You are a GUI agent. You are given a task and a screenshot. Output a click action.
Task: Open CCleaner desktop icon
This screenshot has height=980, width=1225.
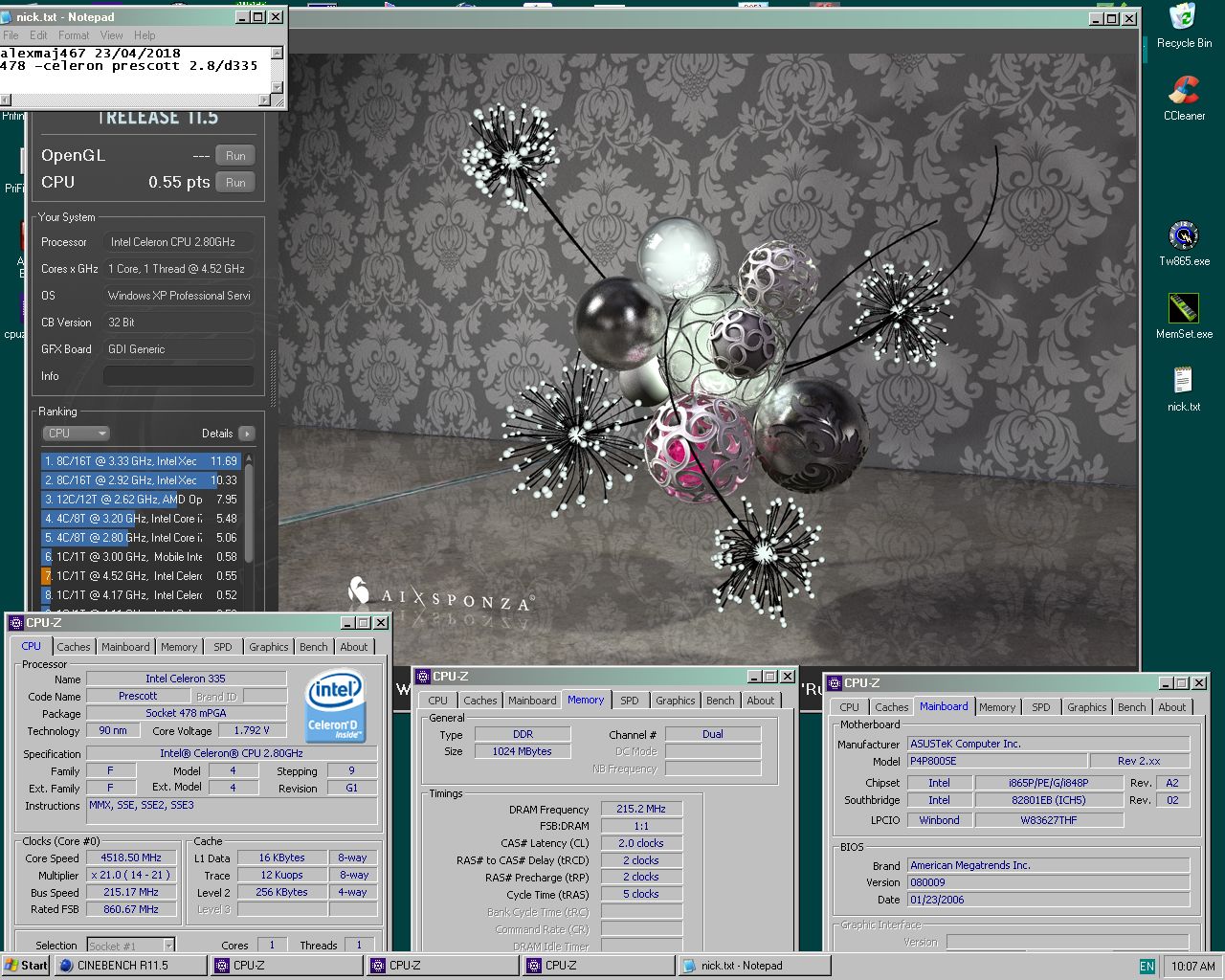1184,99
